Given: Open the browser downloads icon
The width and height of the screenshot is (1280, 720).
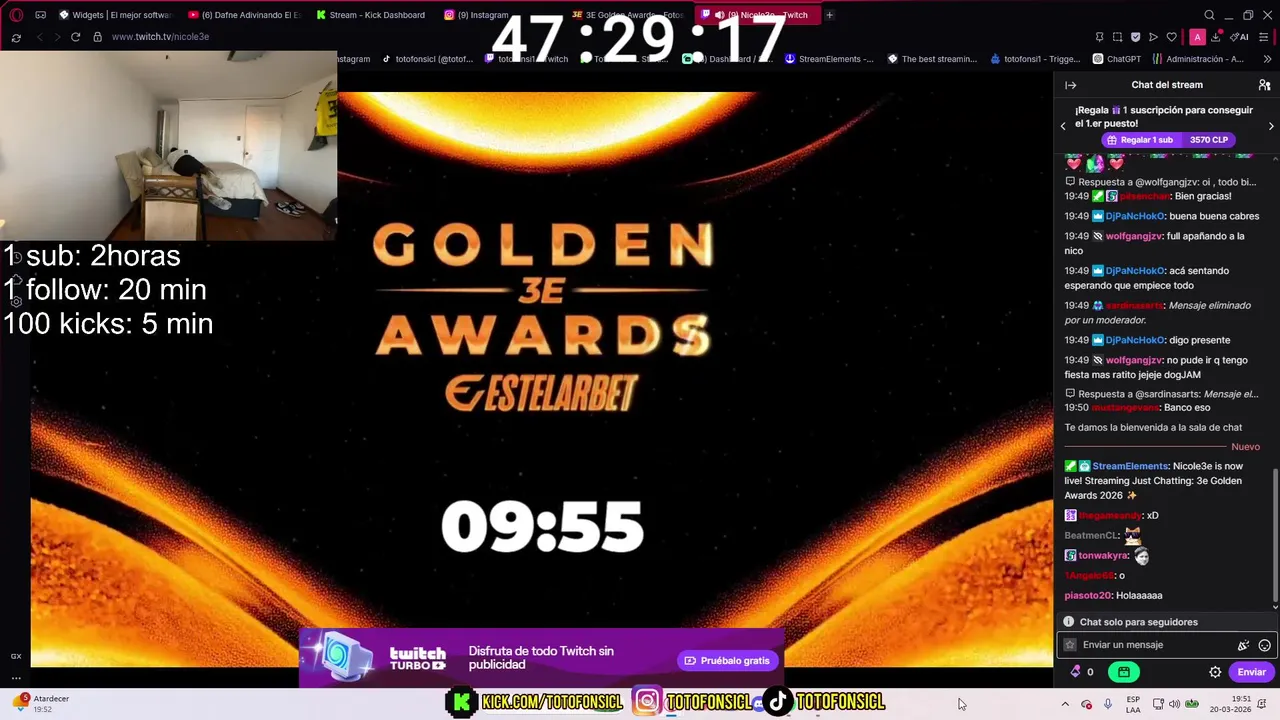Looking at the screenshot, I should coord(1215,37).
